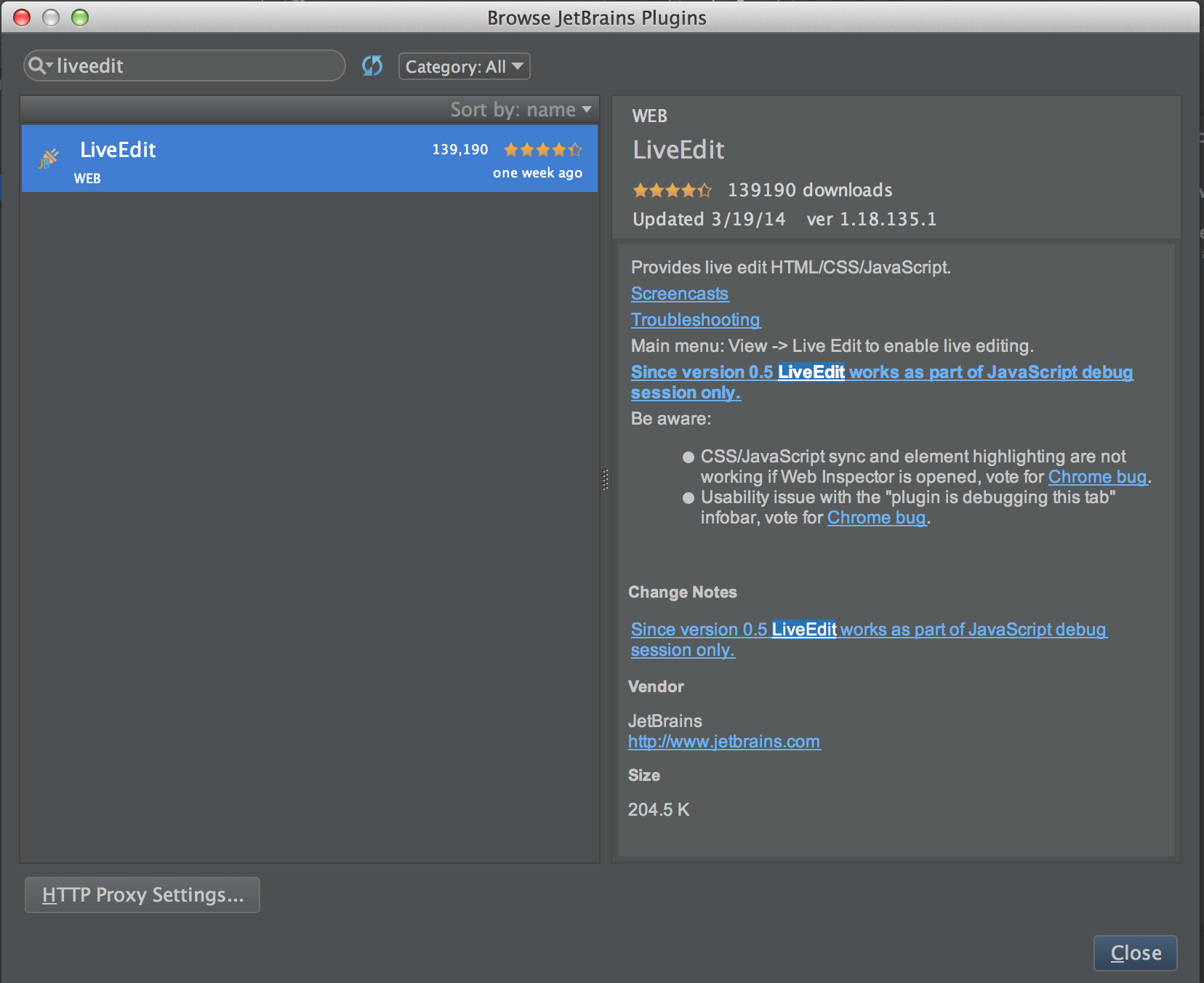Click the 'JetBrains' vendor name text

point(665,721)
